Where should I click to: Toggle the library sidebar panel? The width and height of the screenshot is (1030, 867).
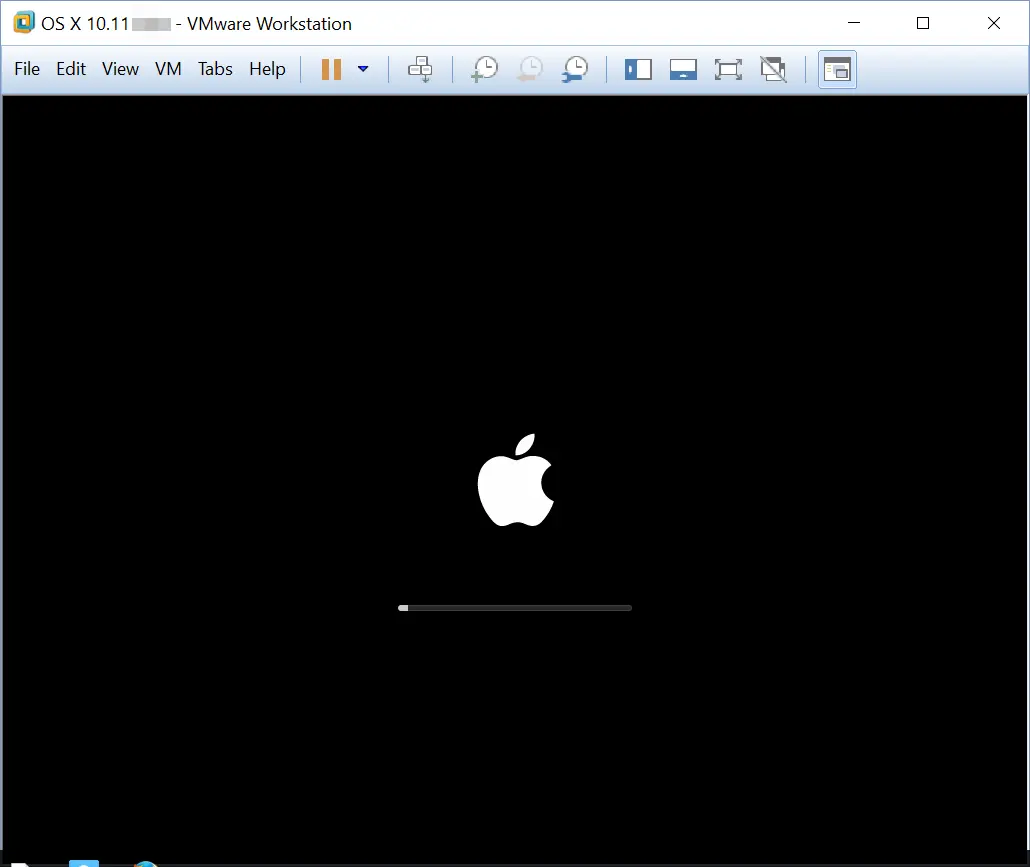click(x=638, y=69)
